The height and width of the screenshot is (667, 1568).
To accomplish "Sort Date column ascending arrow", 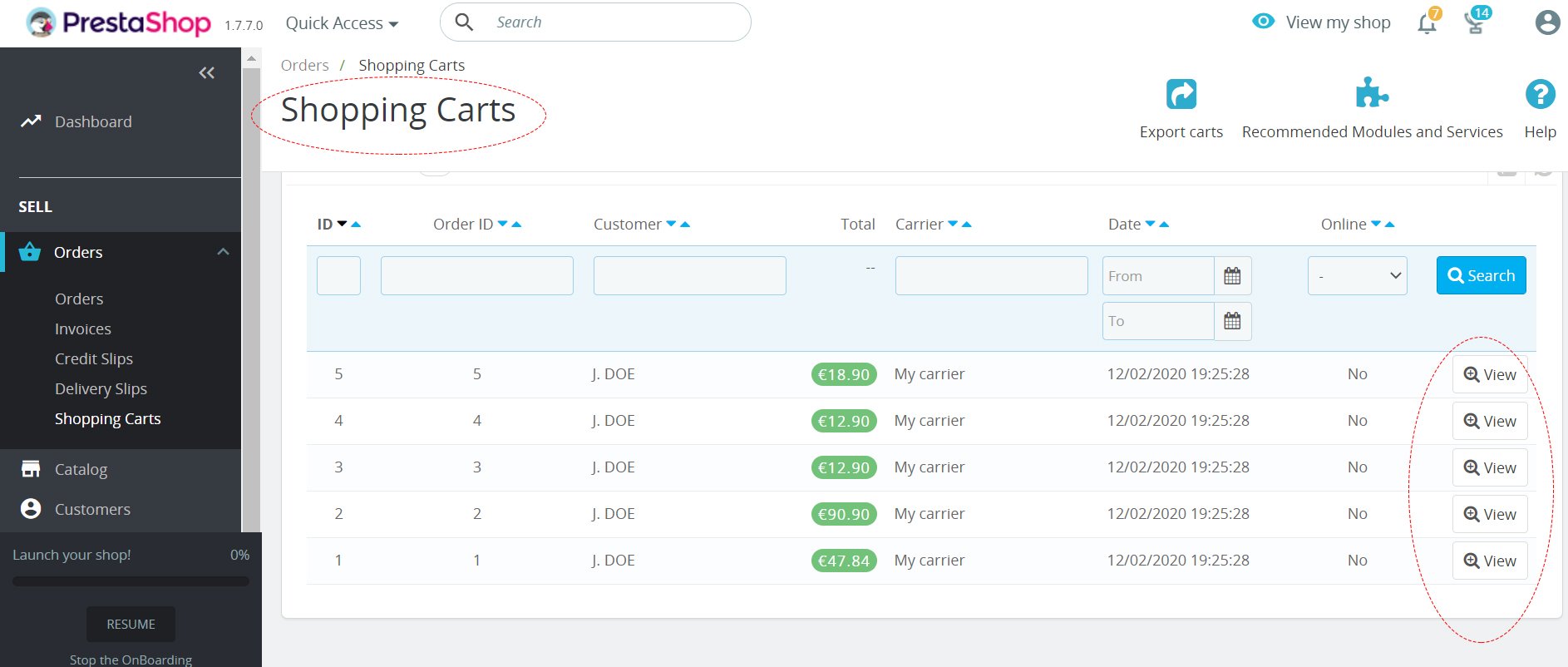I will click(x=1164, y=225).
